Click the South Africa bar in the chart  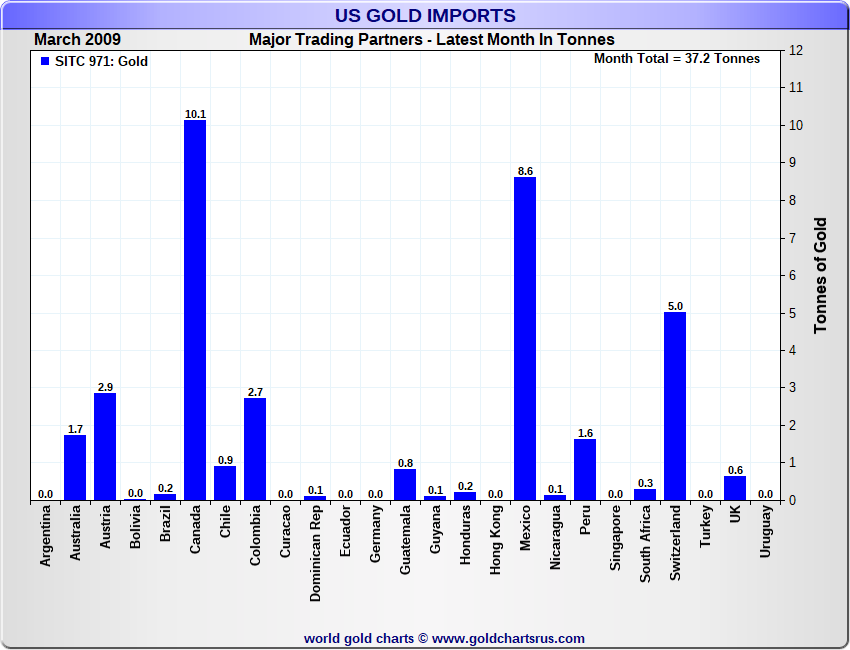tap(645, 494)
